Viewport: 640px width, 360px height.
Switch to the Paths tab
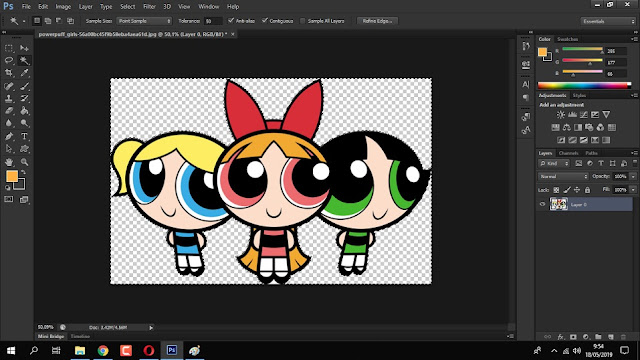(x=591, y=153)
